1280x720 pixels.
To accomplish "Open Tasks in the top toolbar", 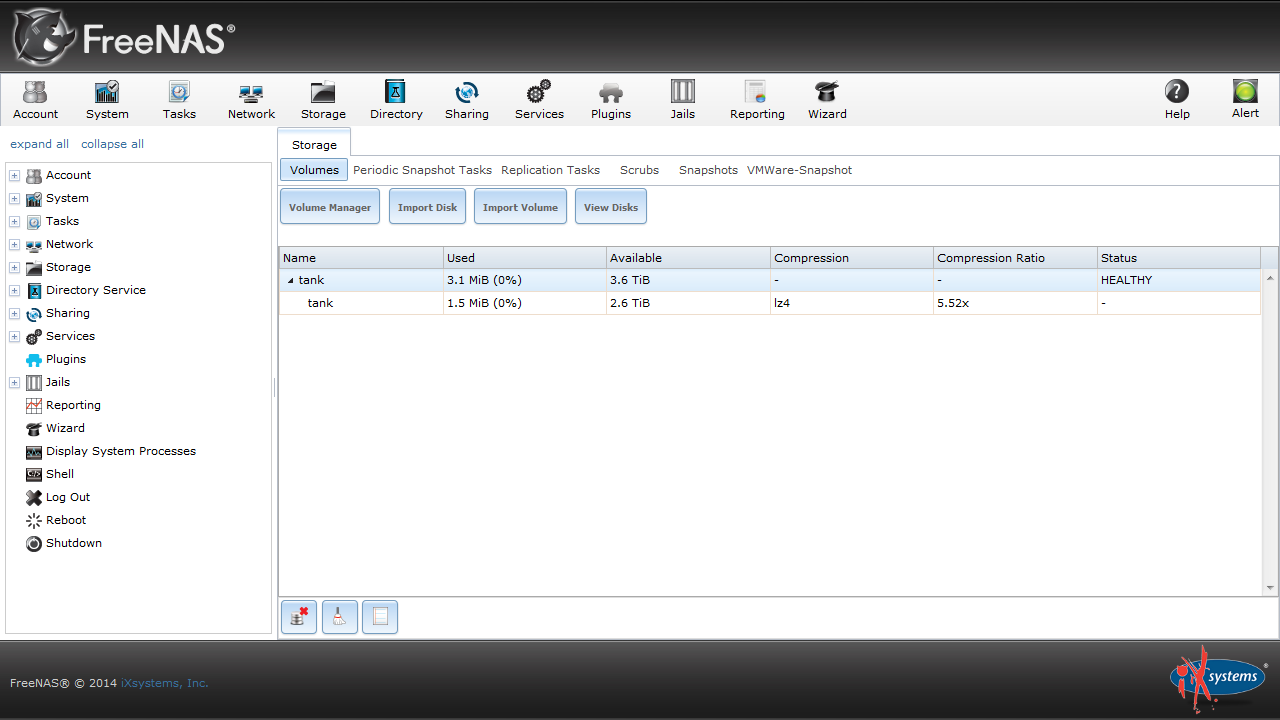I will [179, 100].
